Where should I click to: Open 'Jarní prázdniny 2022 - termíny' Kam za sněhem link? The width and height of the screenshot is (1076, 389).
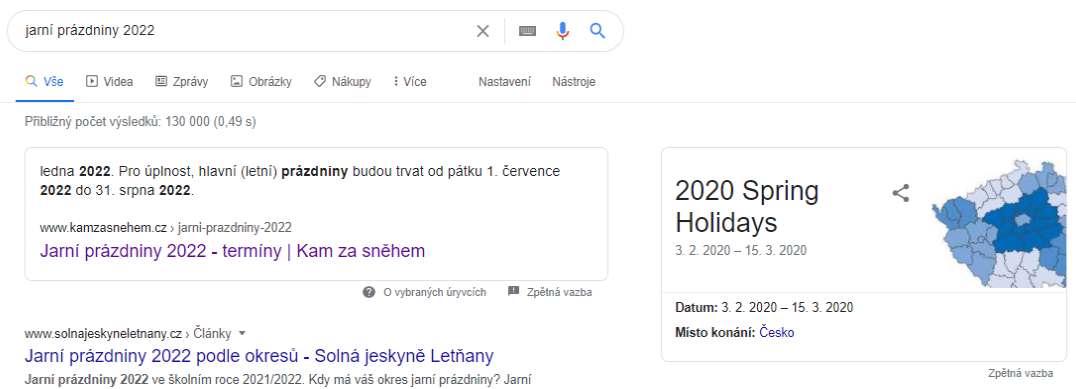tap(233, 251)
